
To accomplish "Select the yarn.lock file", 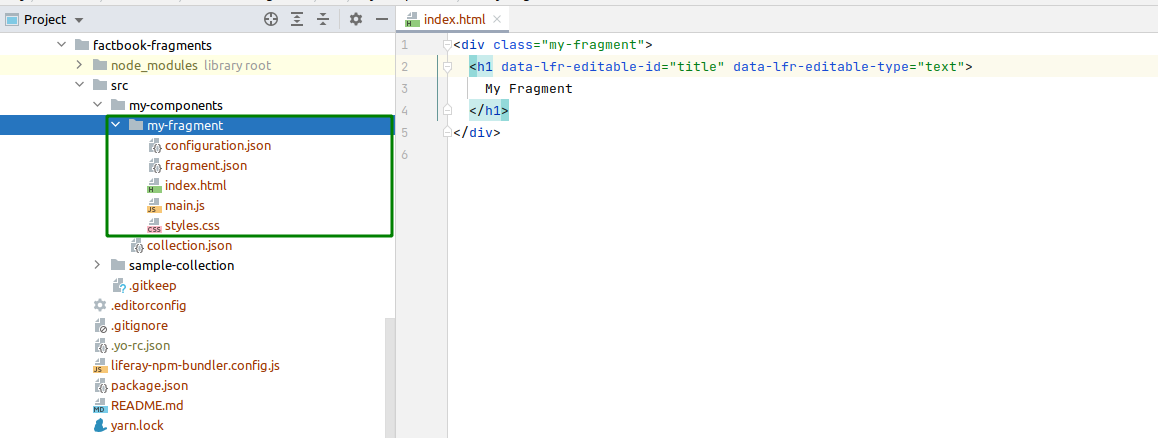I will click(x=137, y=425).
